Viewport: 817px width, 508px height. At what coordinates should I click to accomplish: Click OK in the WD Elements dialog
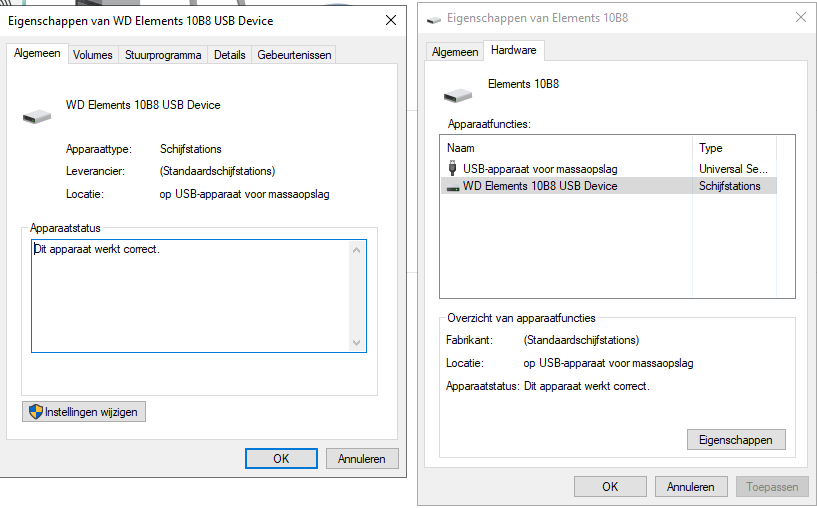(x=281, y=458)
